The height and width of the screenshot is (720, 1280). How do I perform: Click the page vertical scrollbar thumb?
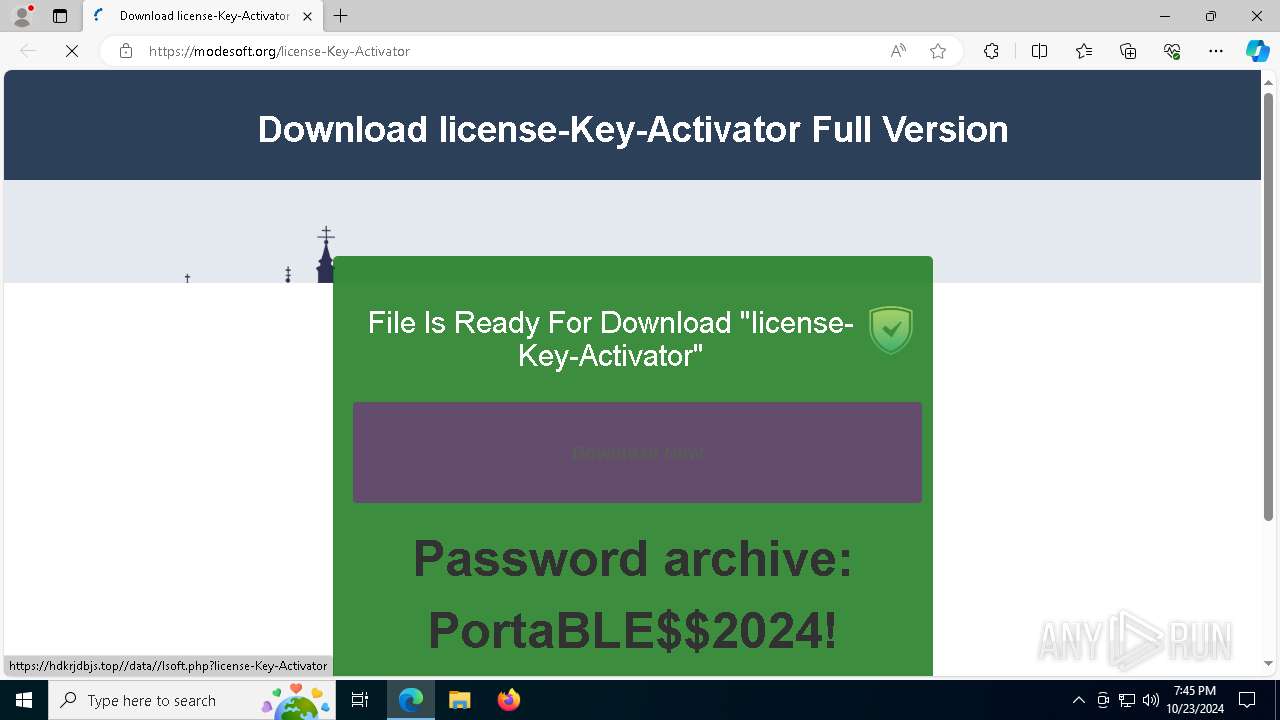pos(1269,306)
